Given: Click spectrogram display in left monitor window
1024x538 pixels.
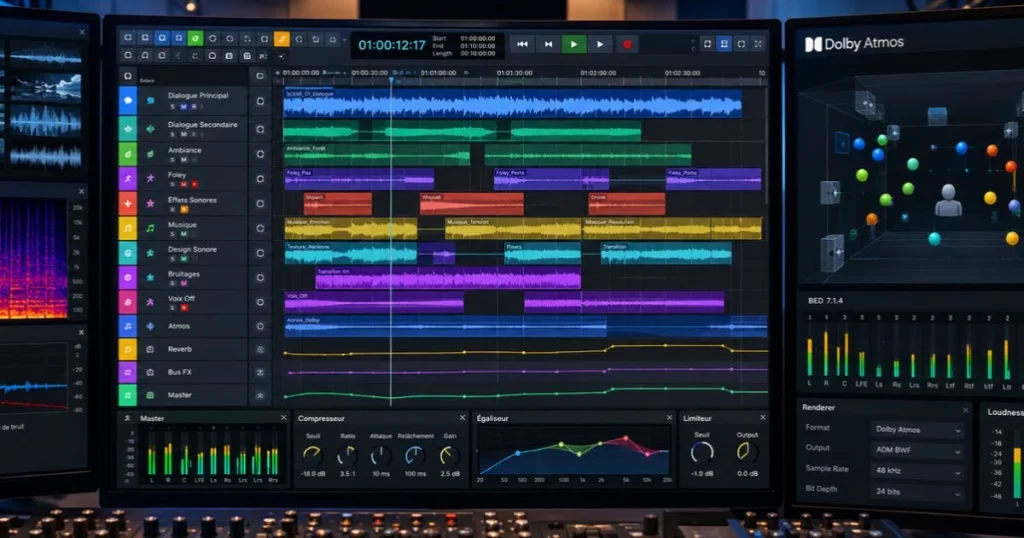Looking at the screenshot, I should [x=33, y=259].
